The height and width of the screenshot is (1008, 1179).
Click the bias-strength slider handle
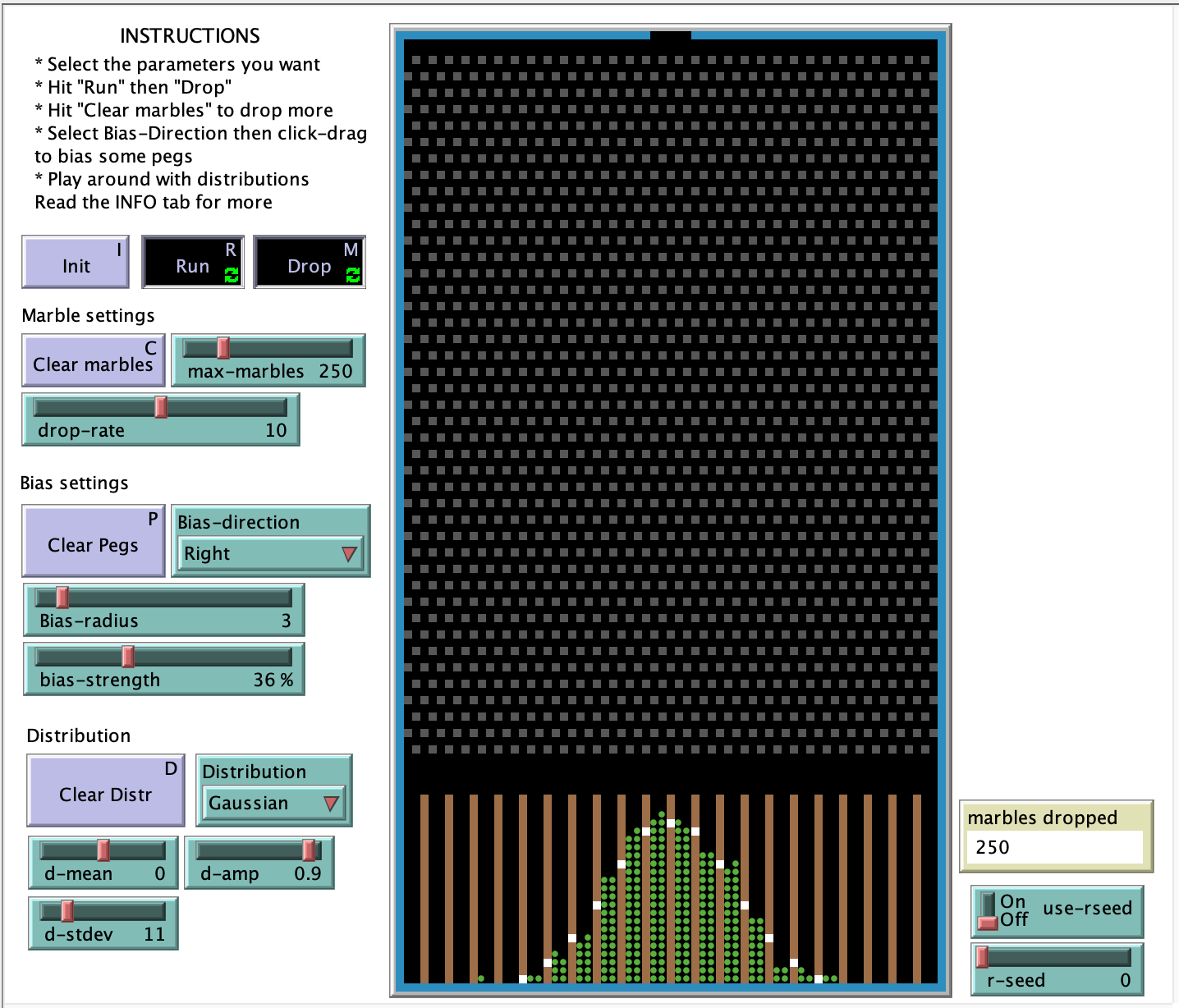tap(128, 657)
